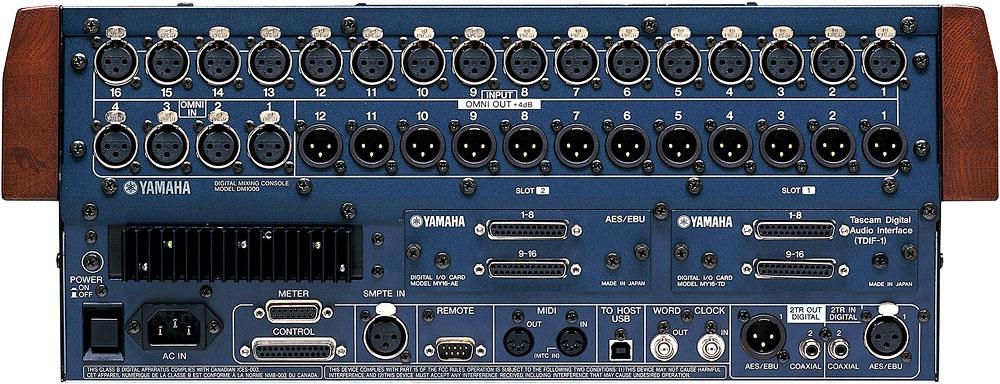This screenshot has width=1000, height=384.
Task: Click the MIDI IN DIN socket
Action: (x=572, y=343)
